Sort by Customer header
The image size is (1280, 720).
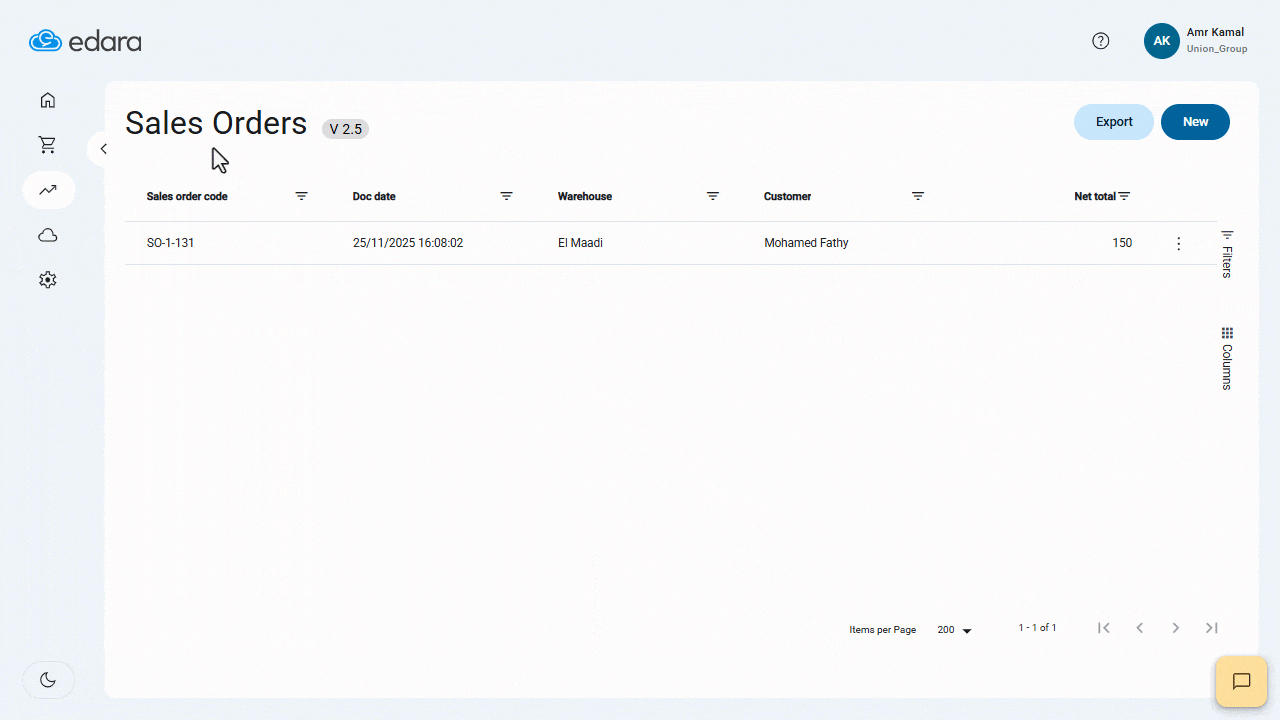click(x=787, y=196)
